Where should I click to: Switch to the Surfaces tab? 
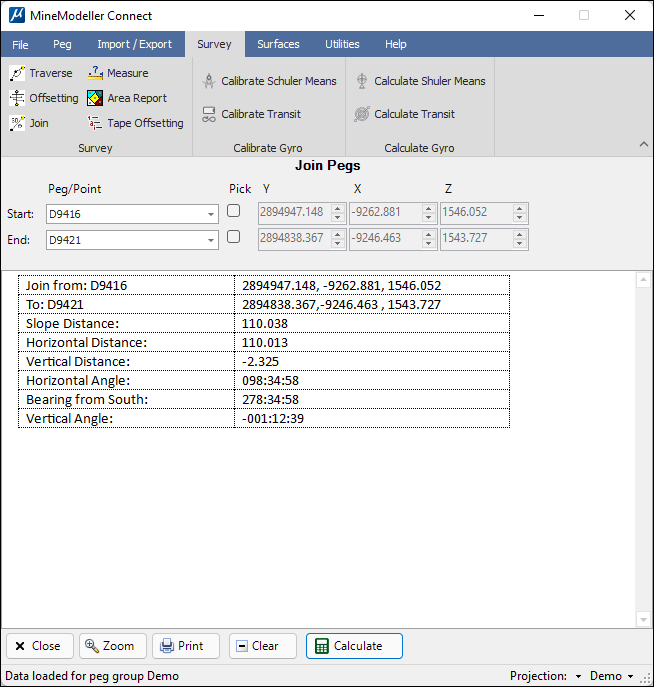[278, 44]
